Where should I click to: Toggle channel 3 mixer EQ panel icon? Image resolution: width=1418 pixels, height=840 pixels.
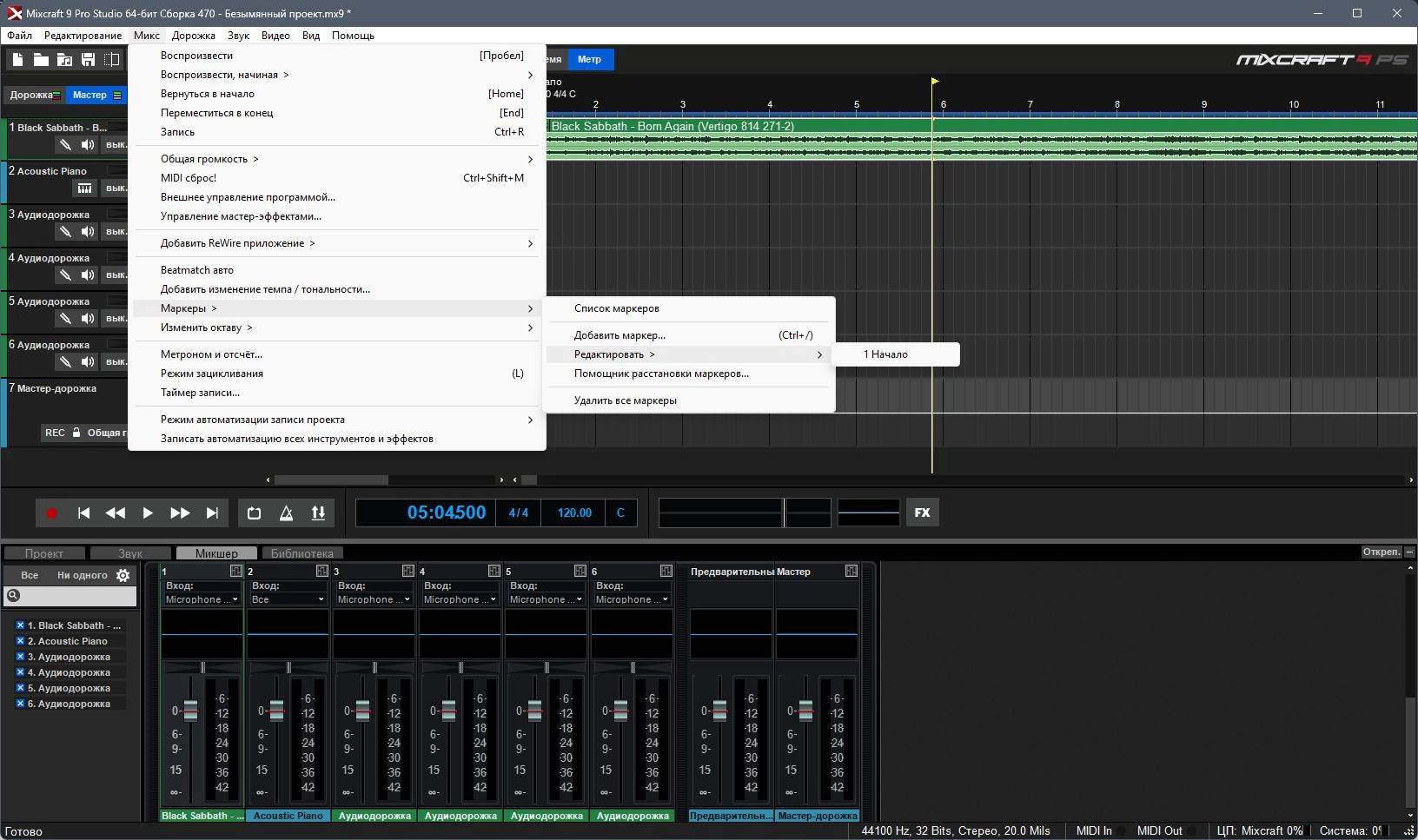408,571
